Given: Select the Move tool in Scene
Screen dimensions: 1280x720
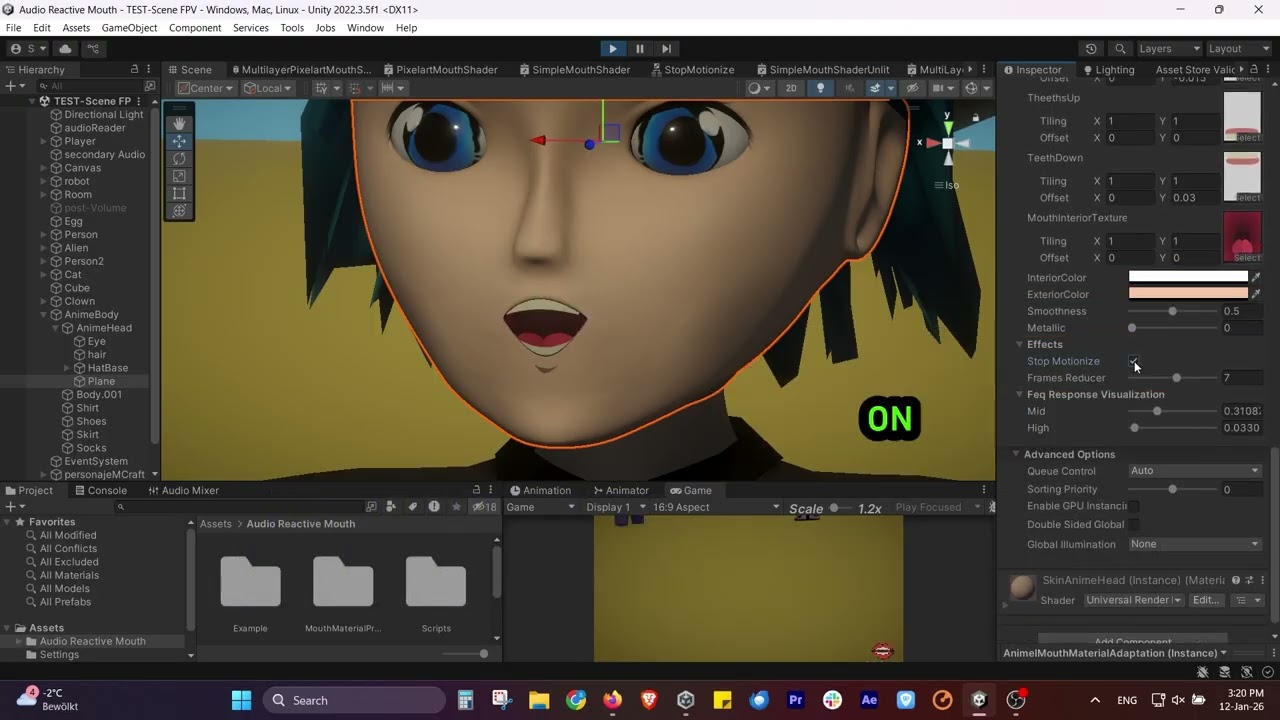Looking at the screenshot, I should coord(179,141).
